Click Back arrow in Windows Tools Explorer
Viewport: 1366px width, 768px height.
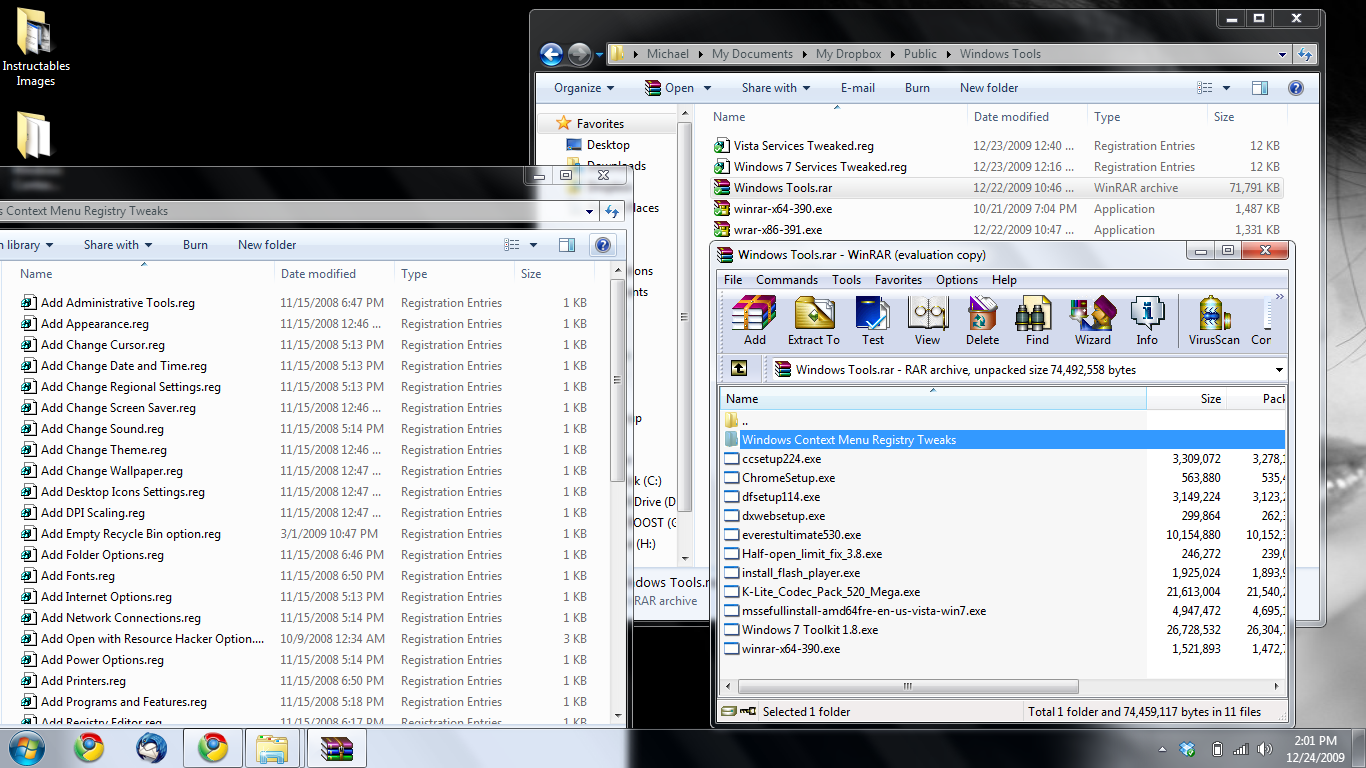pyautogui.click(x=551, y=54)
